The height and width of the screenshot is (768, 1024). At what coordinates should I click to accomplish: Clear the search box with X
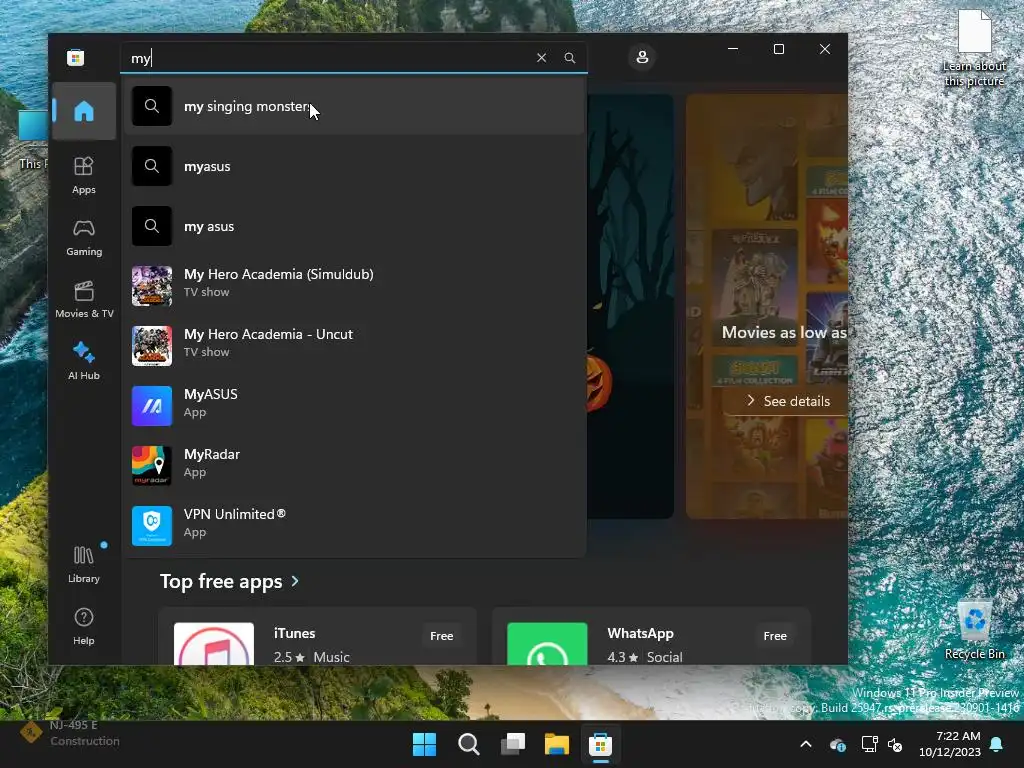(x=541, y=57)
